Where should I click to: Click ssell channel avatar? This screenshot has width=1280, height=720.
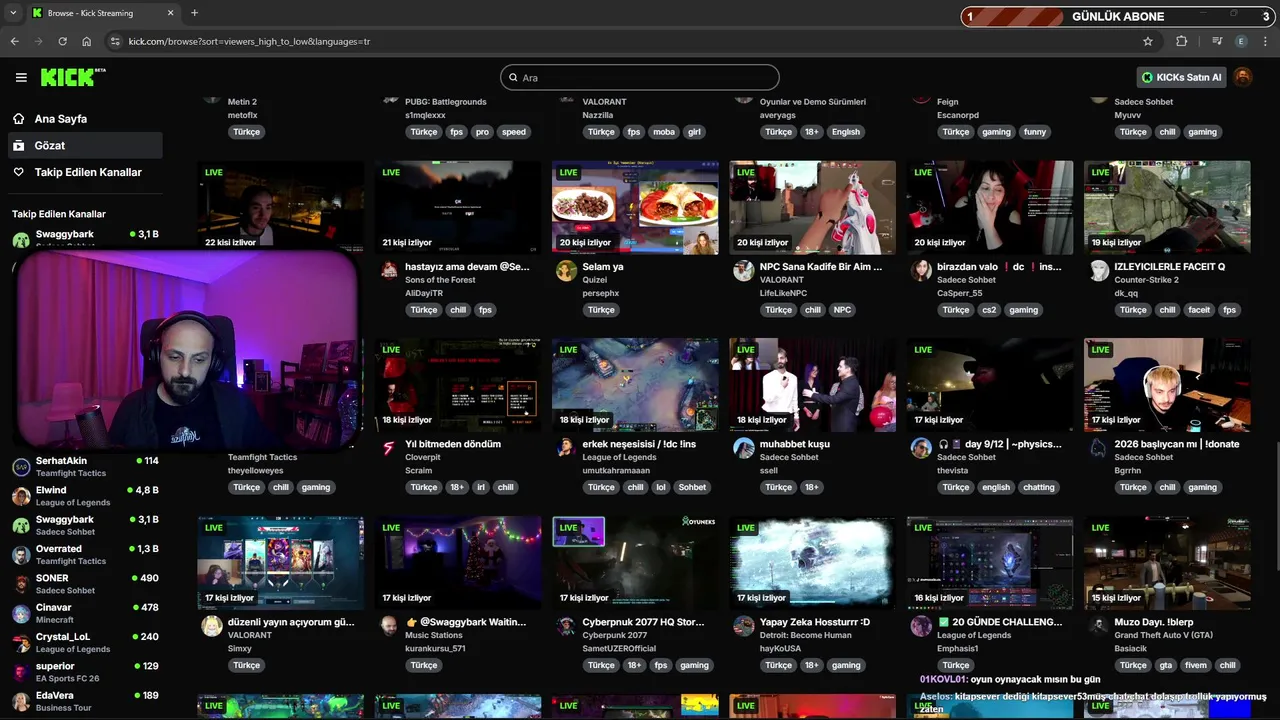(x=743, y=447)
